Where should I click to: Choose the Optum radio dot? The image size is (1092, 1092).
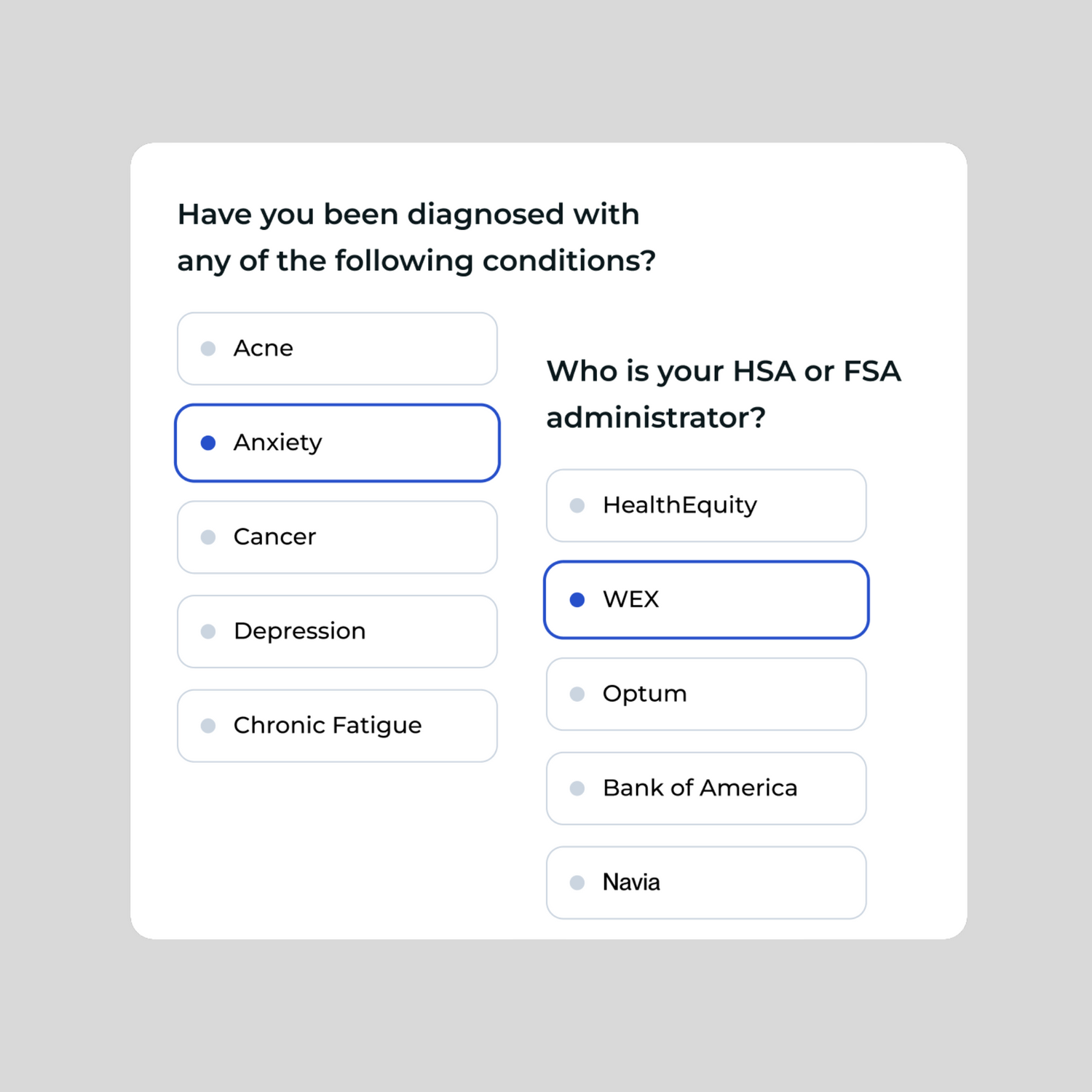point(577,694)
